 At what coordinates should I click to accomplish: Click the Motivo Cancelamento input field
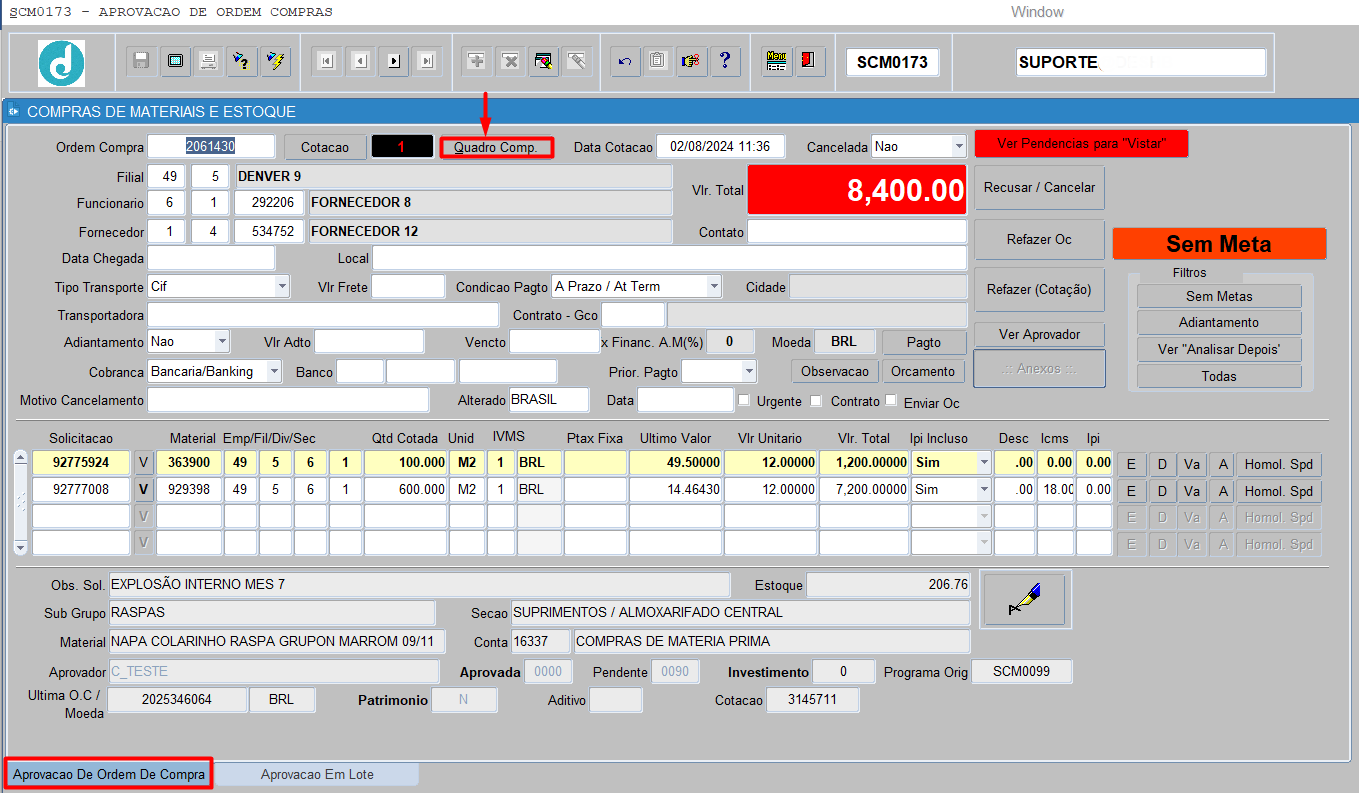[288, 400]
